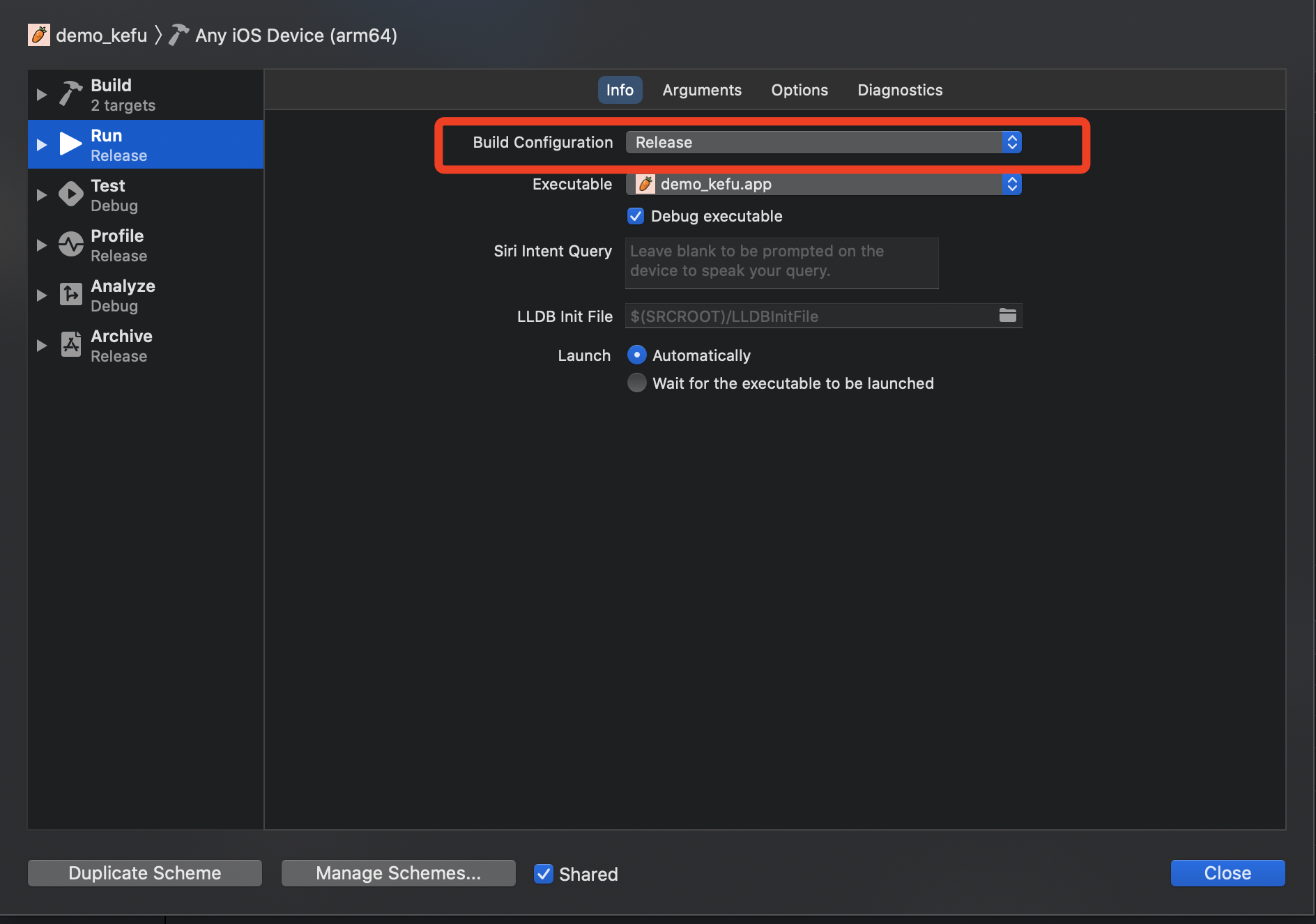
Task: Select the Analyze Debug row
Action: click(x=146, y=295)
